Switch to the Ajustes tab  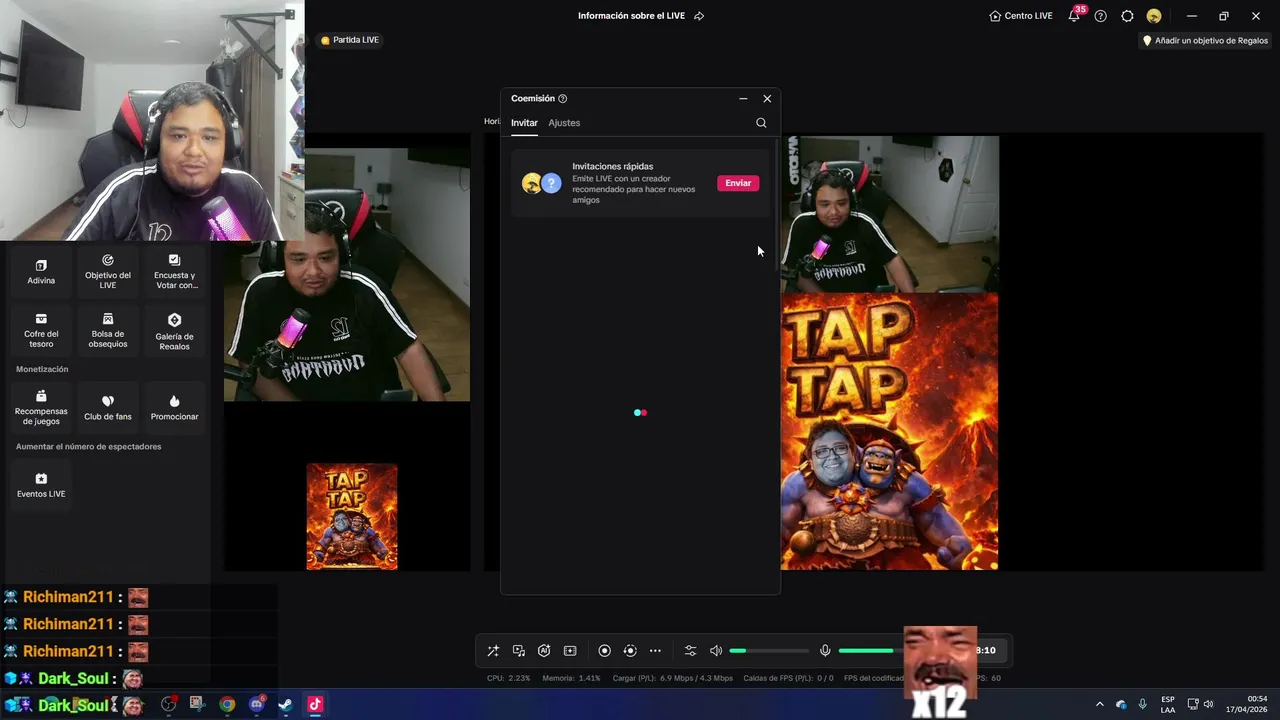564,123
